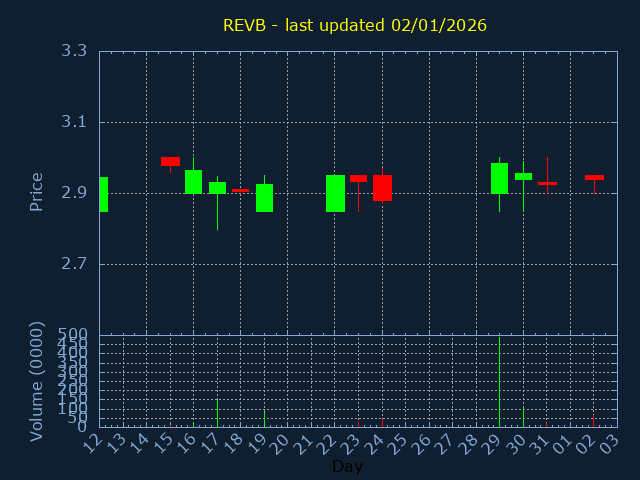The height and width of the screenshot is (480, 640).
Task: Select the day 26 tick label
Action: [425, 442]
